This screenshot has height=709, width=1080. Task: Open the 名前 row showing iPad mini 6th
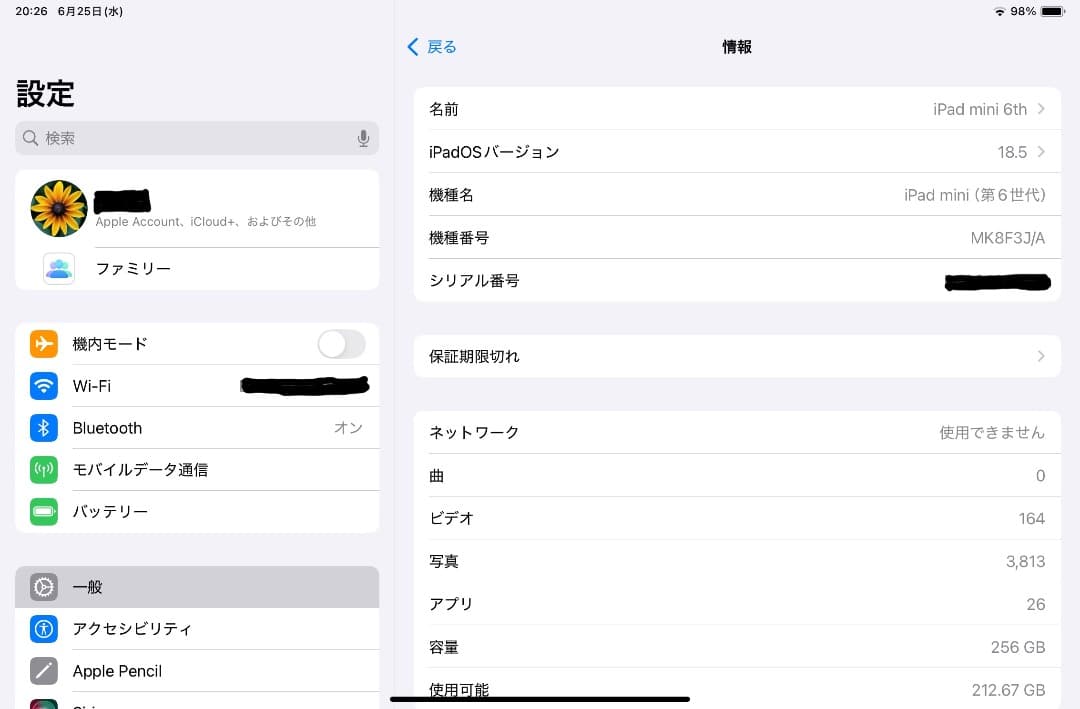737,109
